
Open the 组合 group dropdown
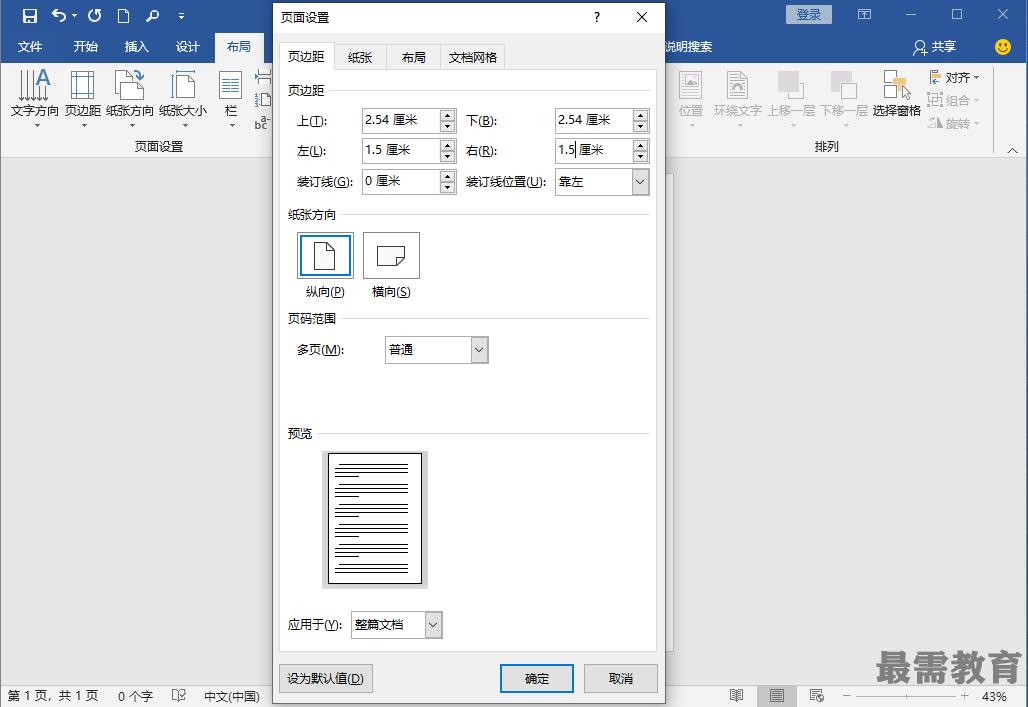click(955, 100)
